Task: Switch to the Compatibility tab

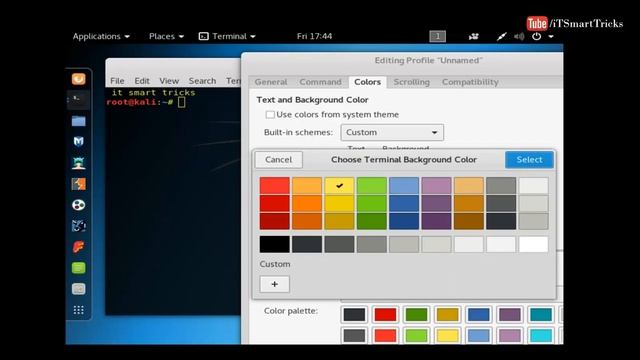Action: 470,82
